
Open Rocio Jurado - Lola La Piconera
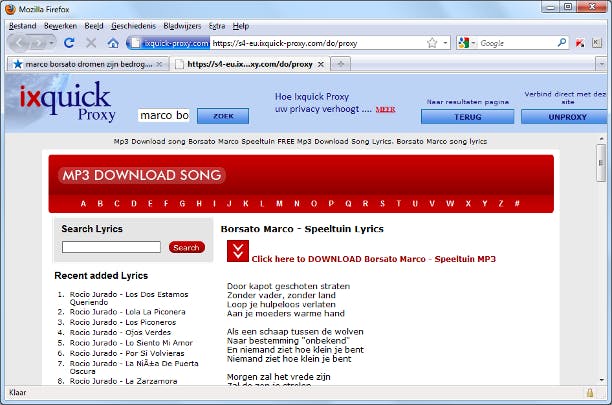pyautogui.click(x=127, y=312)
